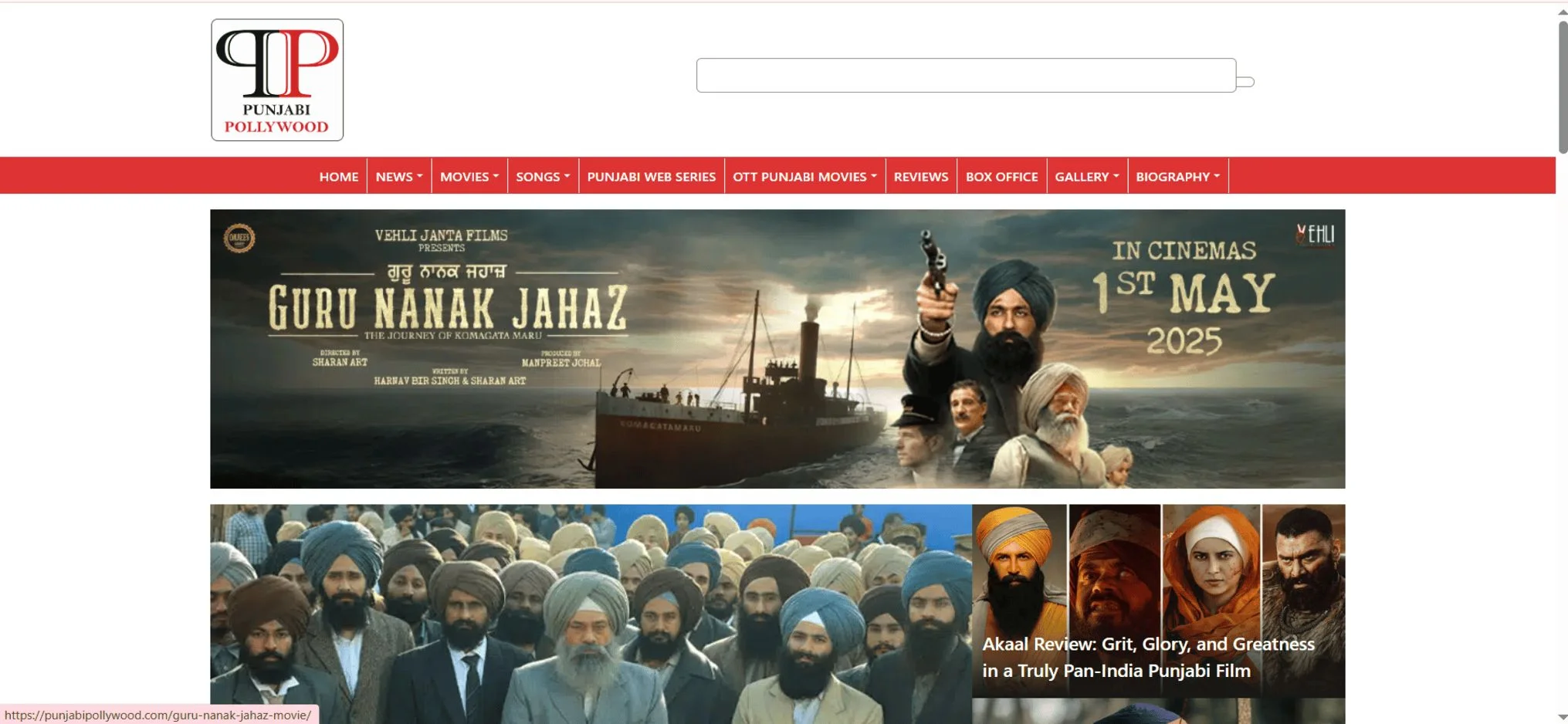Click the page vertical scrollbar thumb
Image resolution: width=1568 pixels, height=724 pixels.
click(x=1563, y=86)
